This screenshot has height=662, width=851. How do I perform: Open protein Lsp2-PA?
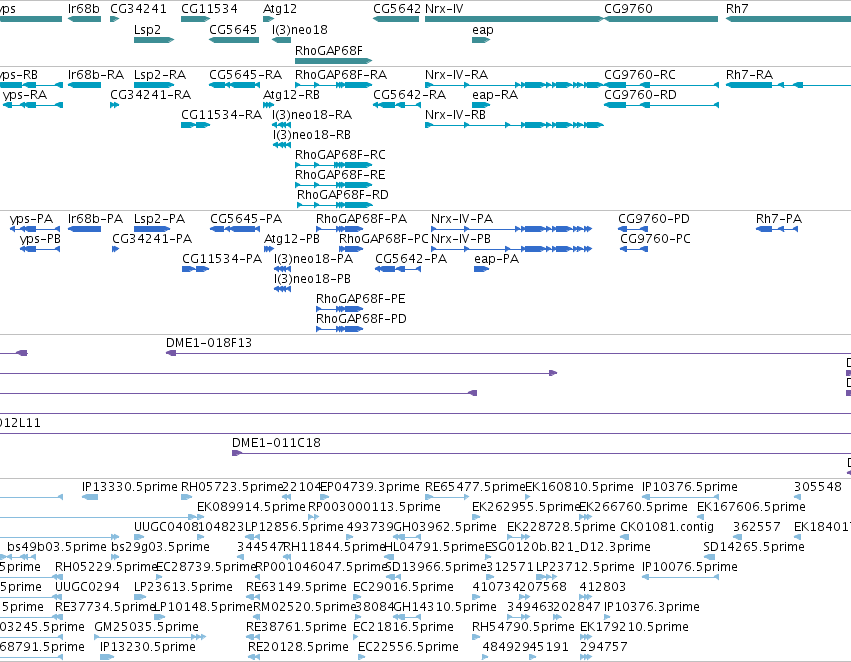159,219
